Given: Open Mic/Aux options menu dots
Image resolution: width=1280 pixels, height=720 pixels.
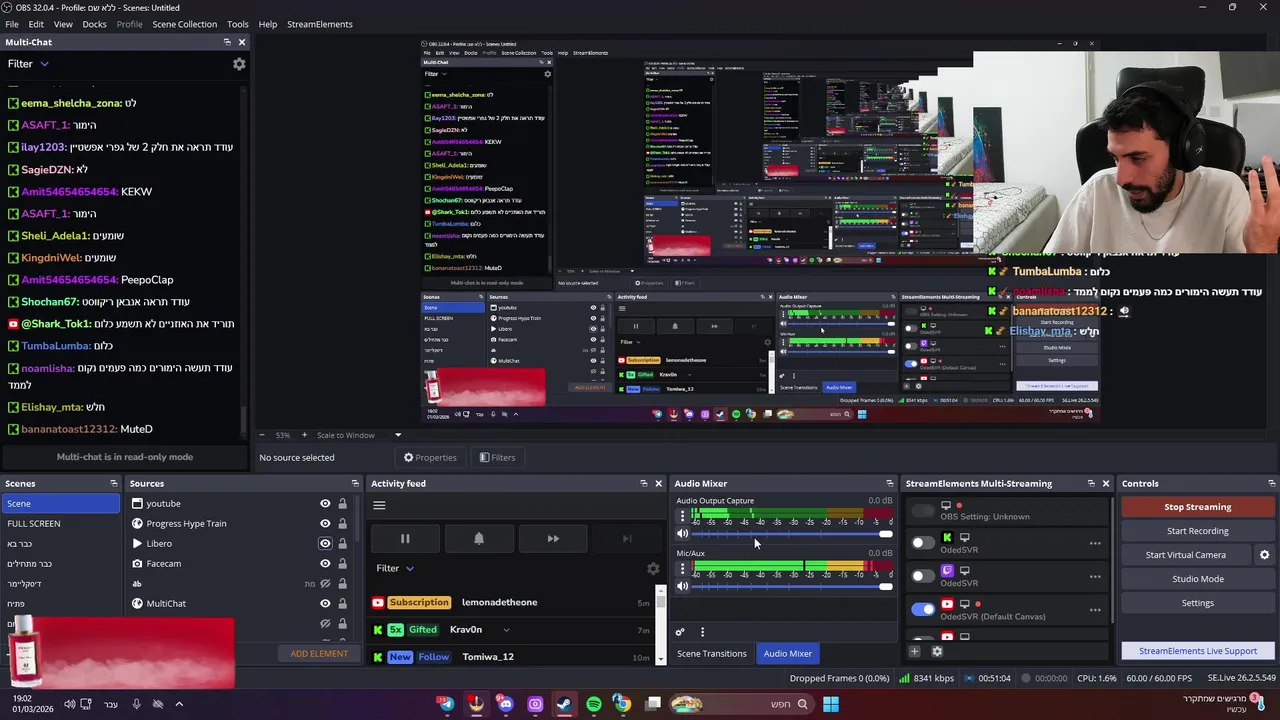Looking at the screenshot, I should [x=683, y=569].
